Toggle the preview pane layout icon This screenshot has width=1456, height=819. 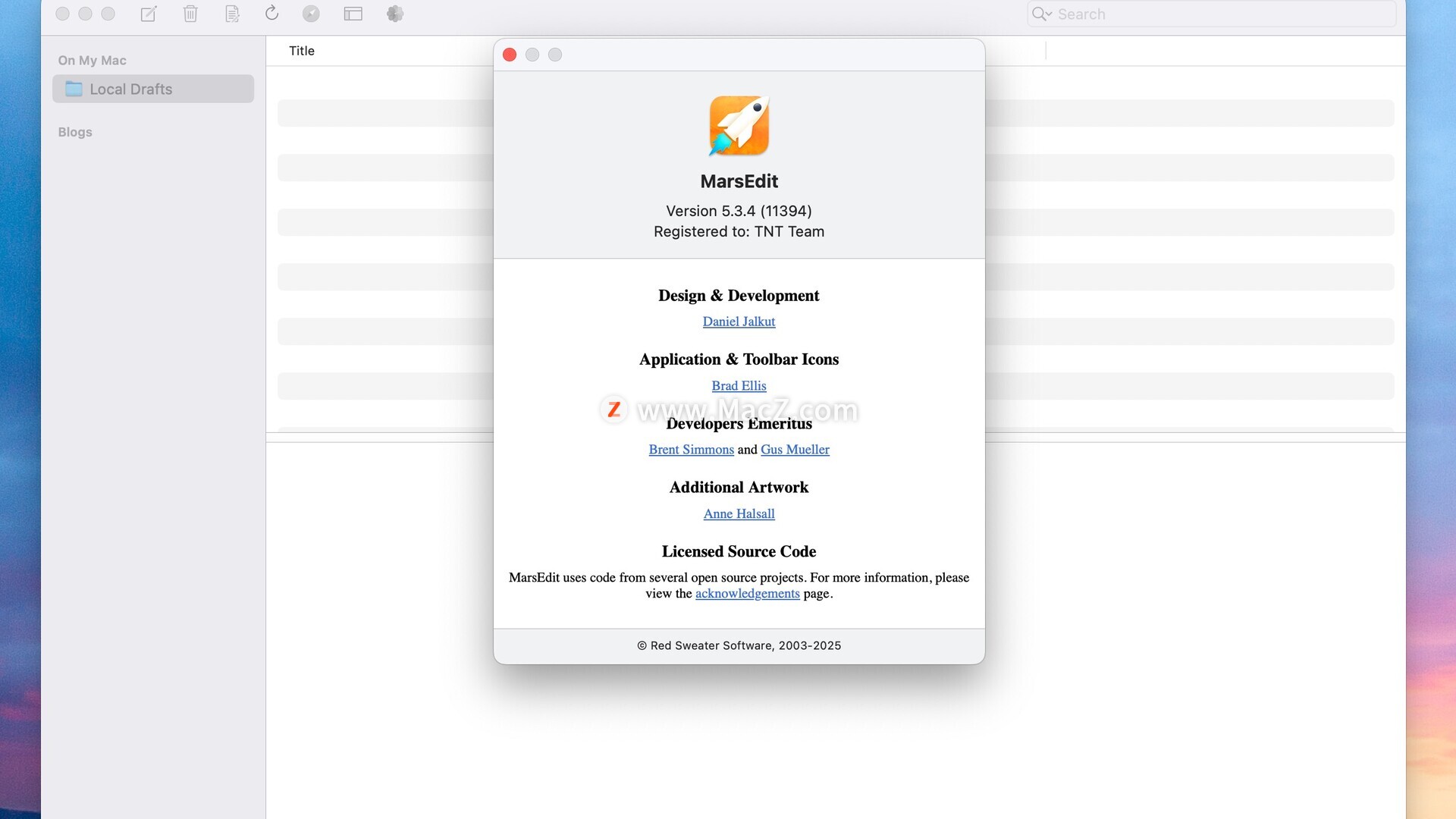[x=353, y=14]
